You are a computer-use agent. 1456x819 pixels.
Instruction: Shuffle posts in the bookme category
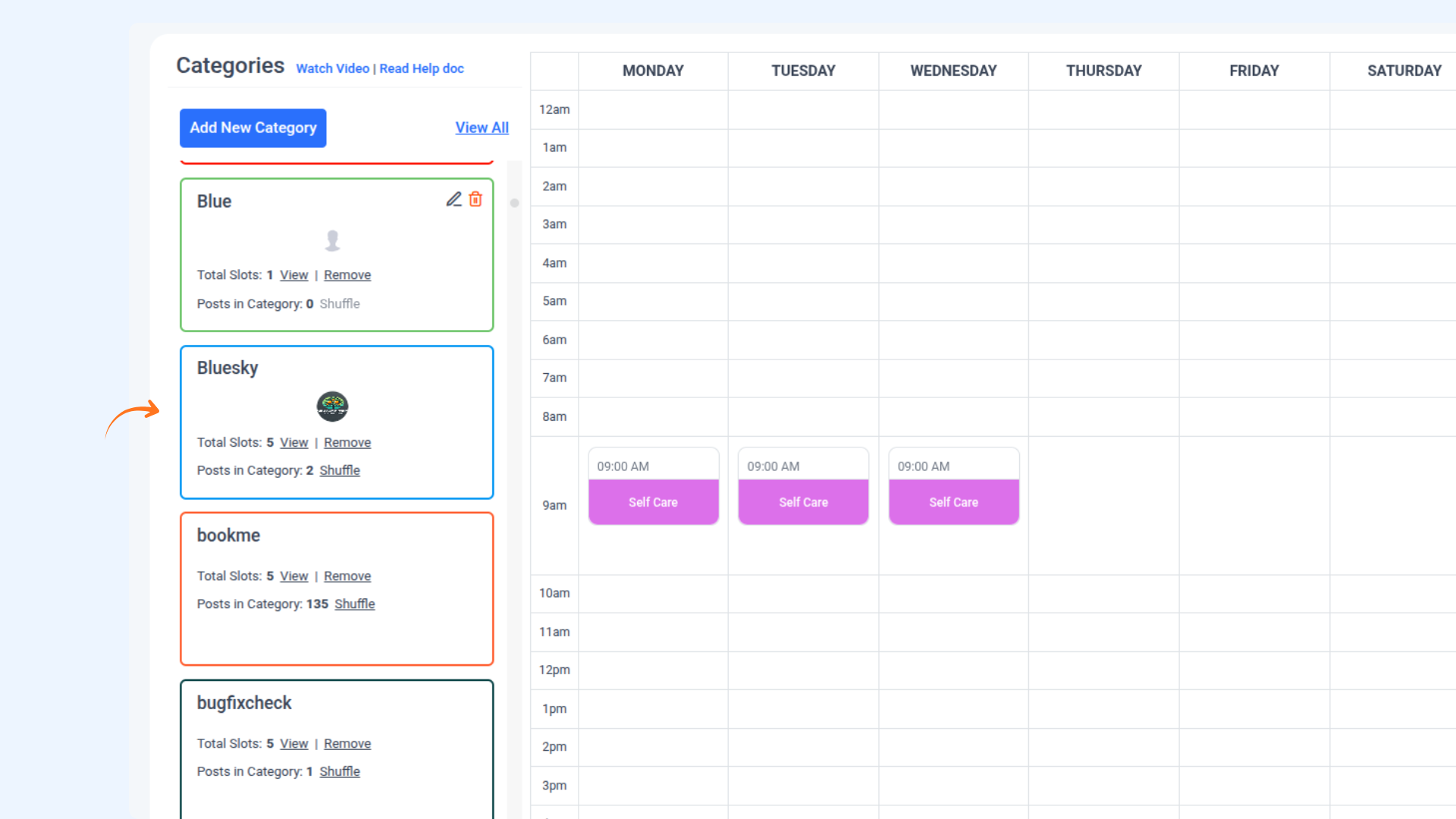click(x=355, y=604)
